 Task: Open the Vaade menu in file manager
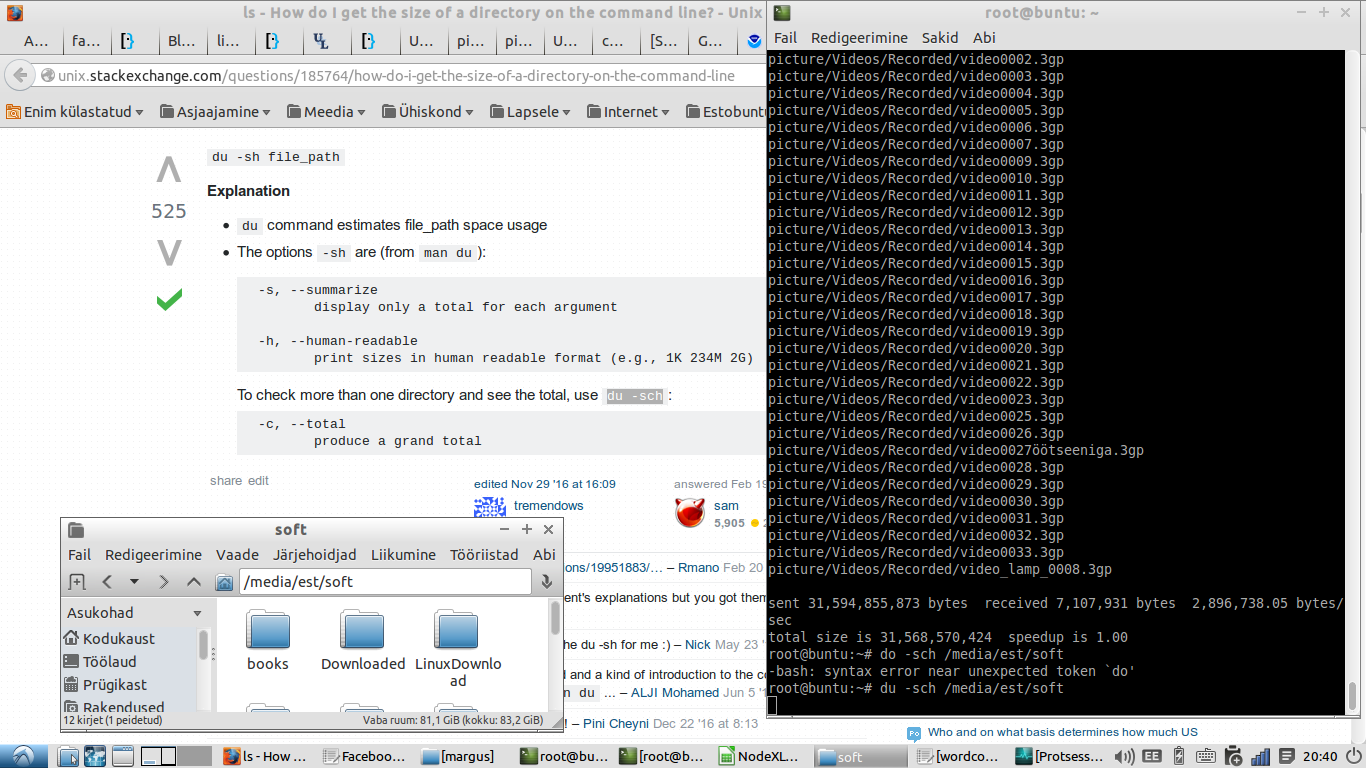coord(237,554)
